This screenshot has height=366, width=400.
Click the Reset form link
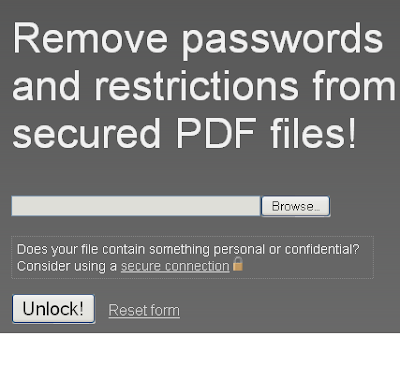click(x=144, y=310)
